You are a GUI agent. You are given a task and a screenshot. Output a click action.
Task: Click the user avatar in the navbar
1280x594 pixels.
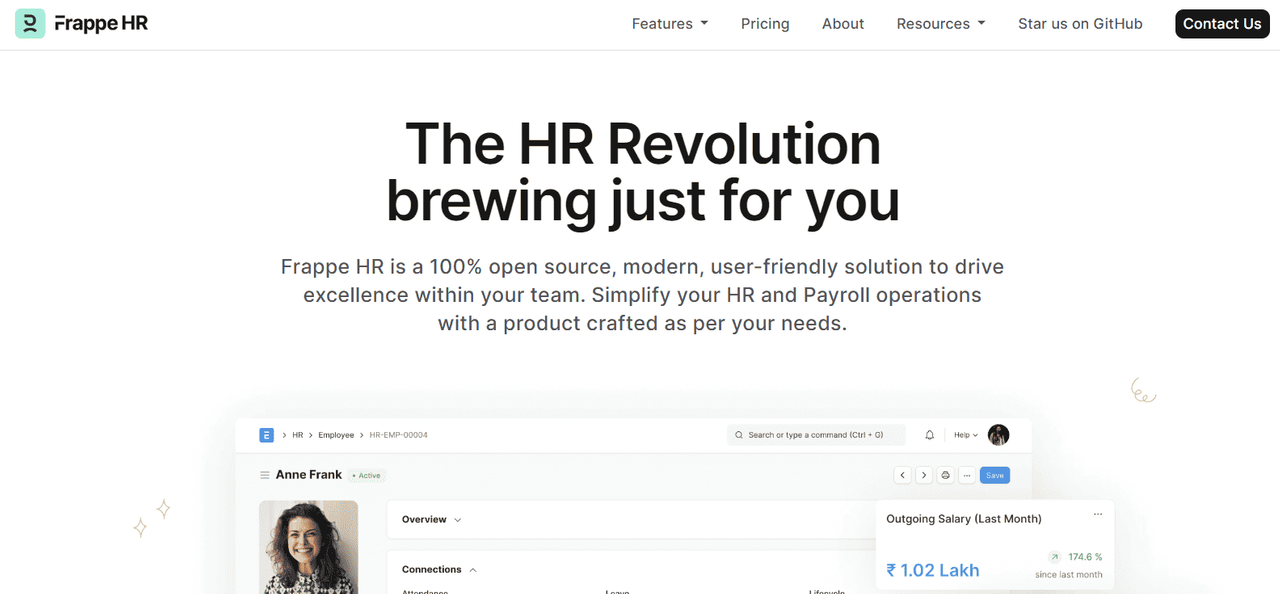click(x=998, y=435)
